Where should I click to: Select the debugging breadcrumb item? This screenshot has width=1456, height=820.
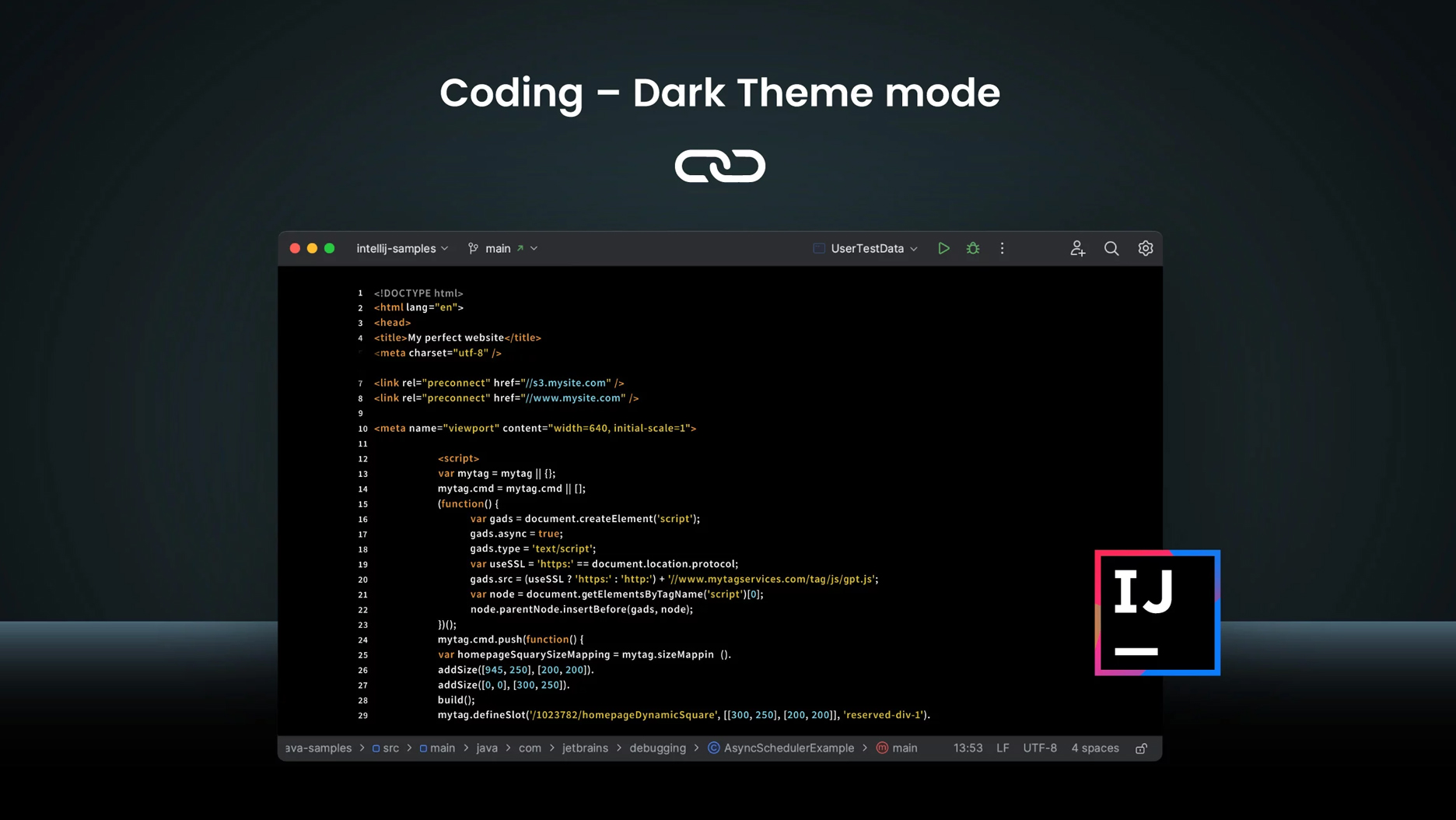(x=658, y=748)
